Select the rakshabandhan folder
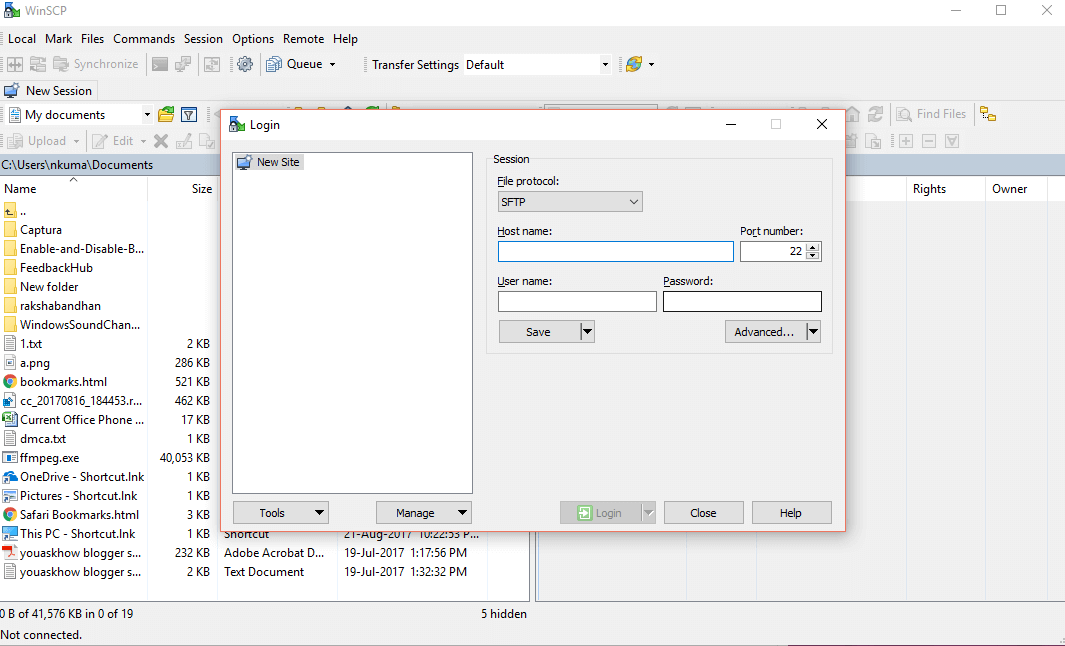1065x646 pixels. coord(60,306)
